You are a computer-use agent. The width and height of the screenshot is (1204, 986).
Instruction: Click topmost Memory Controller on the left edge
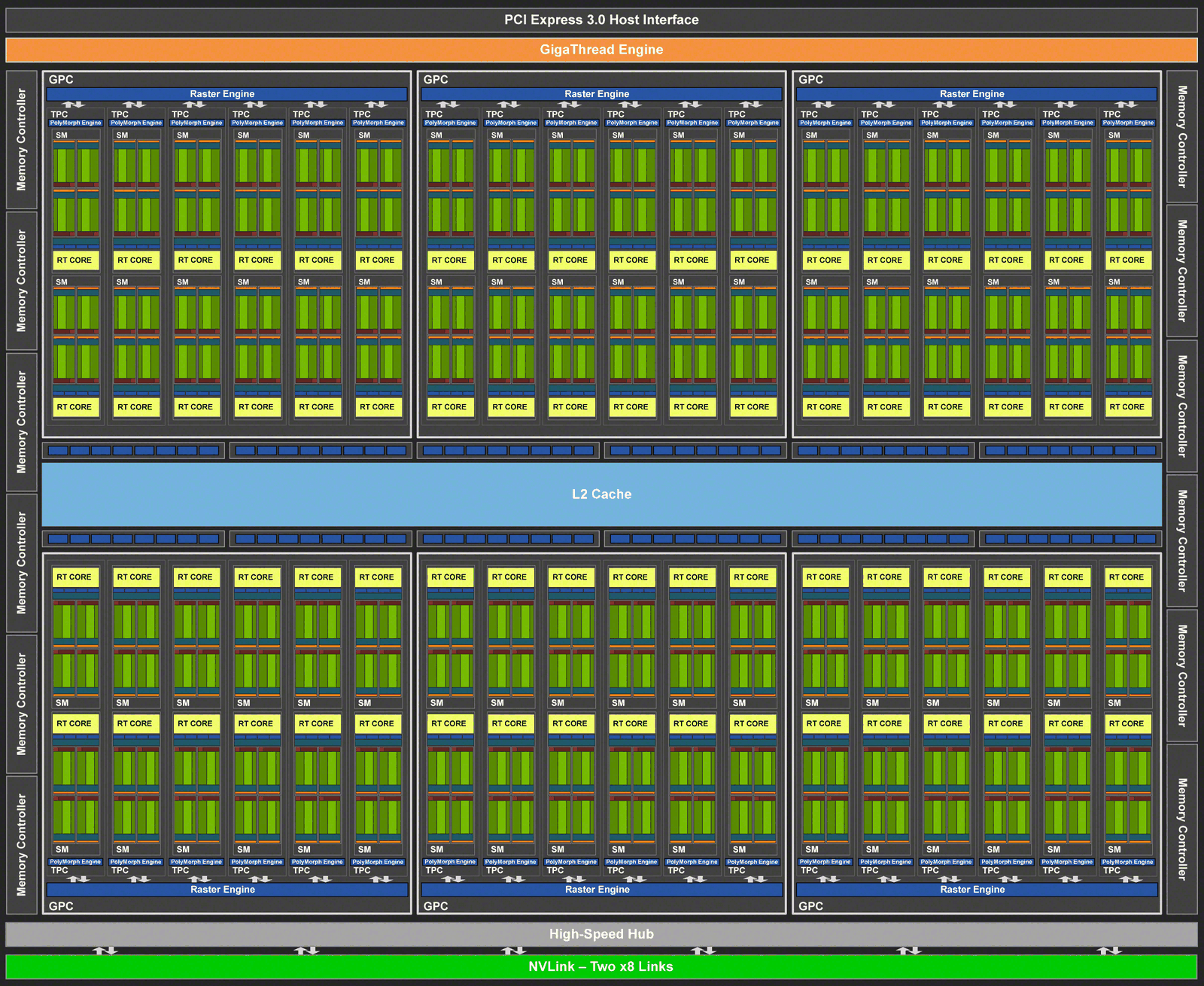(x=22, y=139)
